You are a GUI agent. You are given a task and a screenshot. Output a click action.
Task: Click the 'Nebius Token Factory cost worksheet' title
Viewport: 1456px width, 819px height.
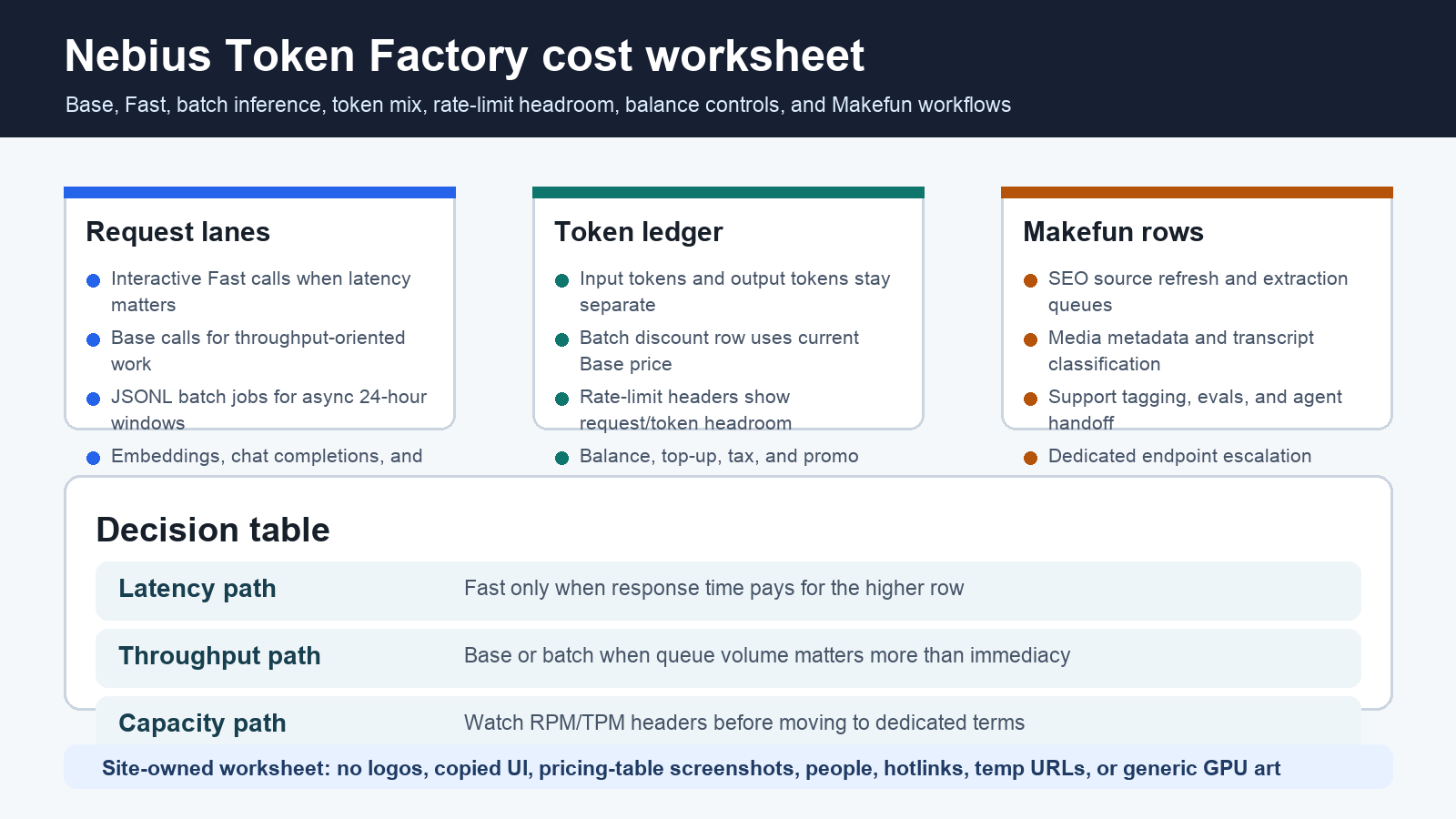[x=464, y=56]
